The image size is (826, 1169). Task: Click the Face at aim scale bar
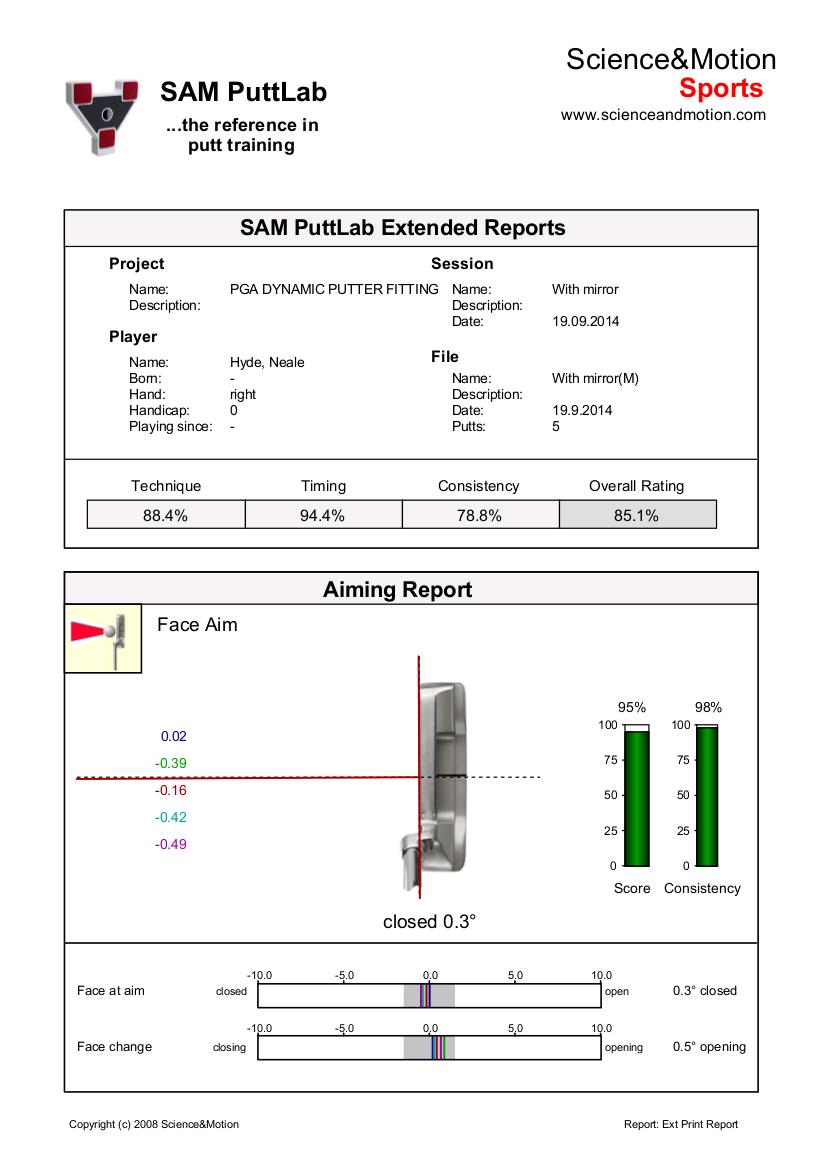point(429,996)
